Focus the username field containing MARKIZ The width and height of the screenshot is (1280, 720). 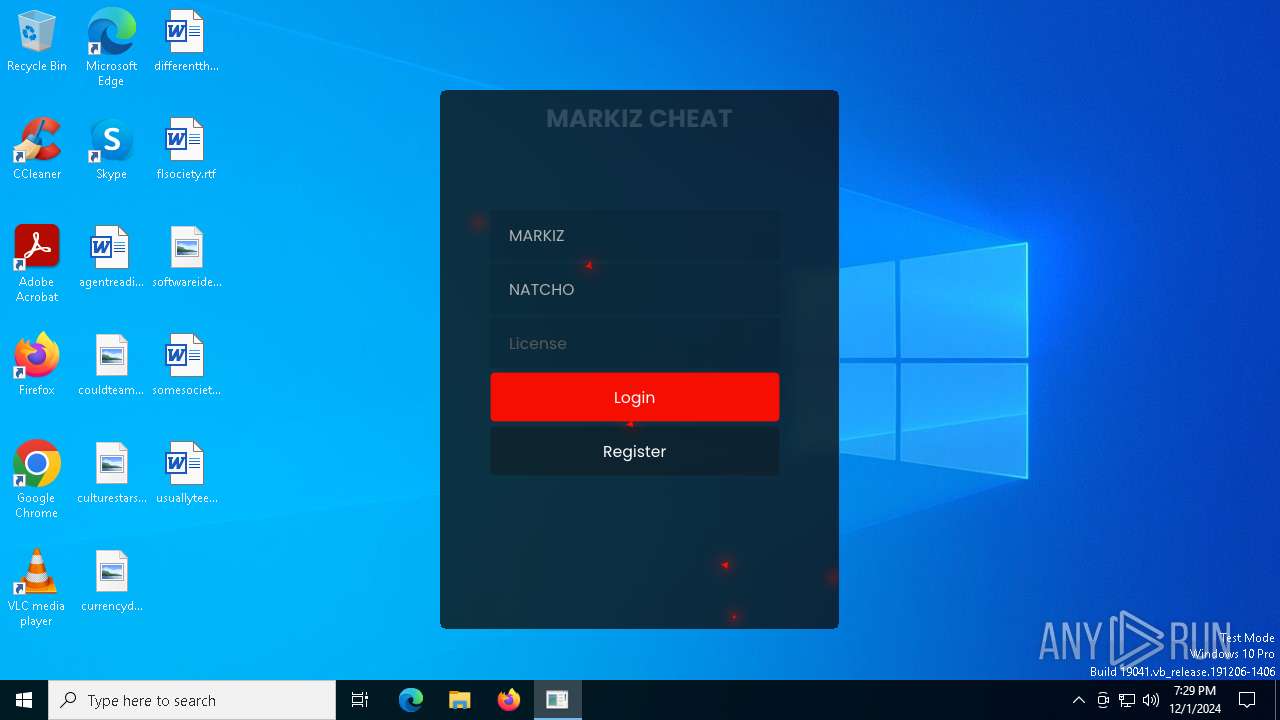[634, 235]
